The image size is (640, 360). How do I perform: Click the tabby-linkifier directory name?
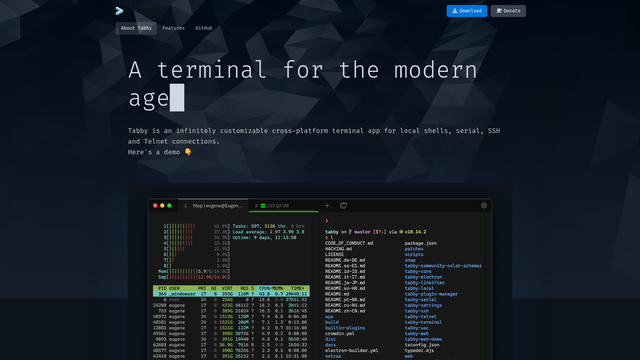click(424, 282)
